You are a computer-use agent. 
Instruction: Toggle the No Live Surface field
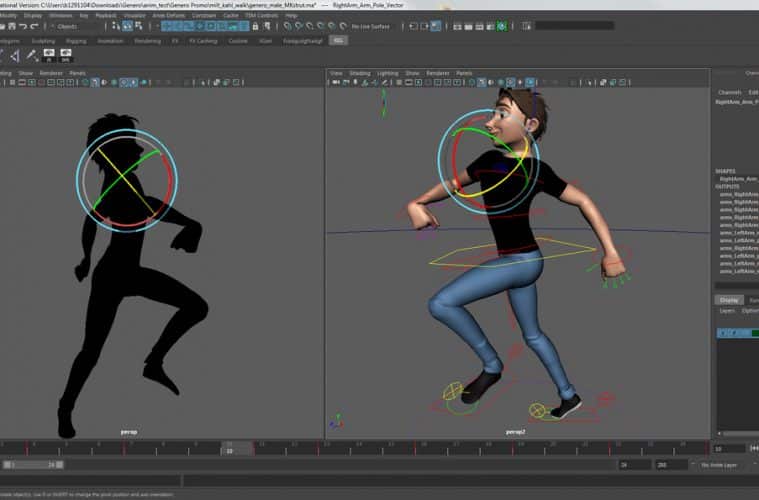click(371, 26)
